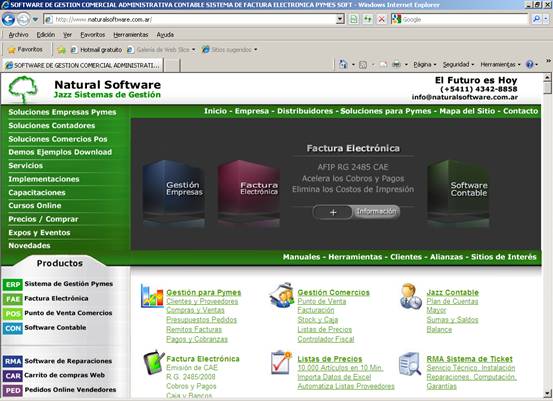This screenshot has height=401, width=553.
Task: Open the Archivo menu
Action: (18, 35)
